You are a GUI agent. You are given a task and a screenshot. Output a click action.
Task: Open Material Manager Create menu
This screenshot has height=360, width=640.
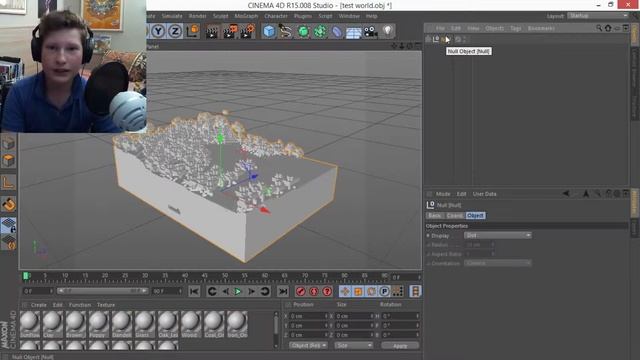[x=39, y=305]
